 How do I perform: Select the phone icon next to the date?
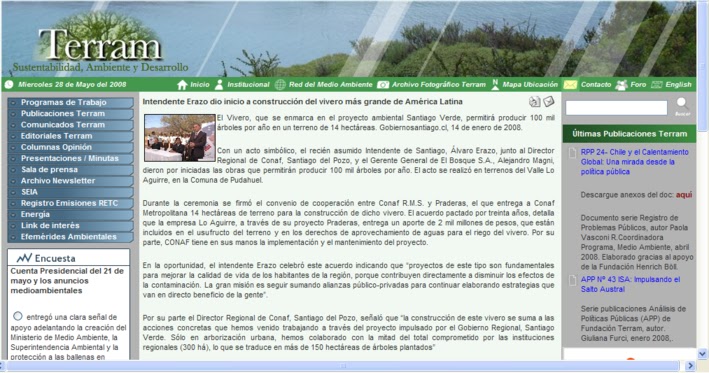[x=9, y=85]
